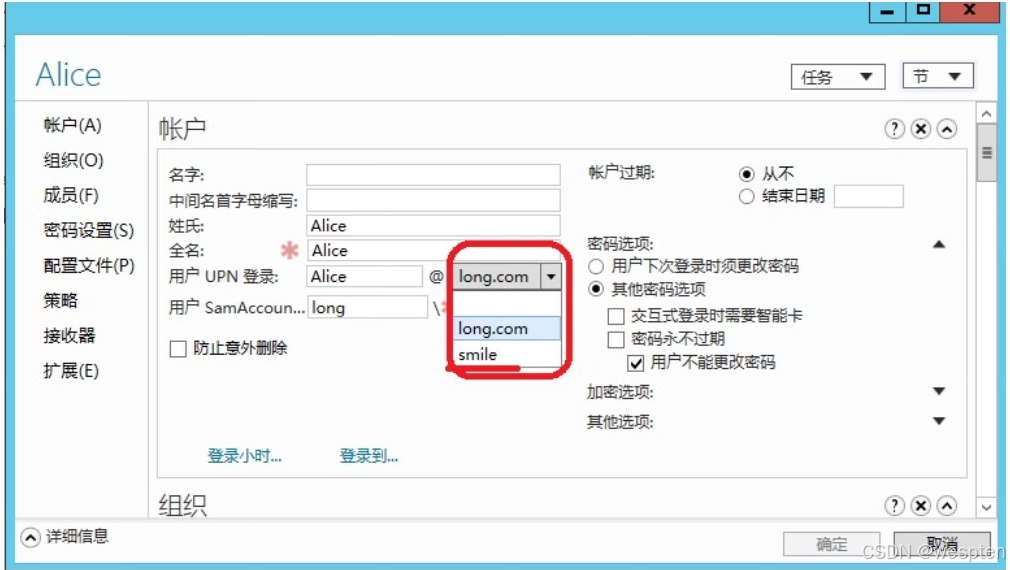The width and height of the screenshot is (1010, 570).
Task: Open help for the 帐户 section
Action: point(894,129)
